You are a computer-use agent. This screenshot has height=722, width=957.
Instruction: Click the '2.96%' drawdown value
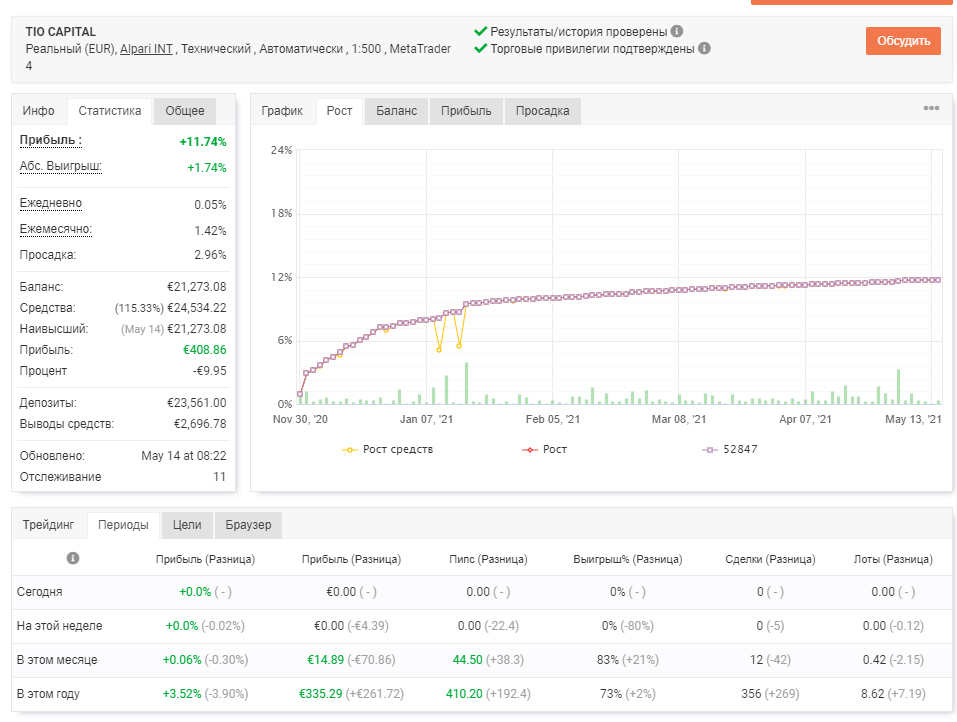[210, 255]
